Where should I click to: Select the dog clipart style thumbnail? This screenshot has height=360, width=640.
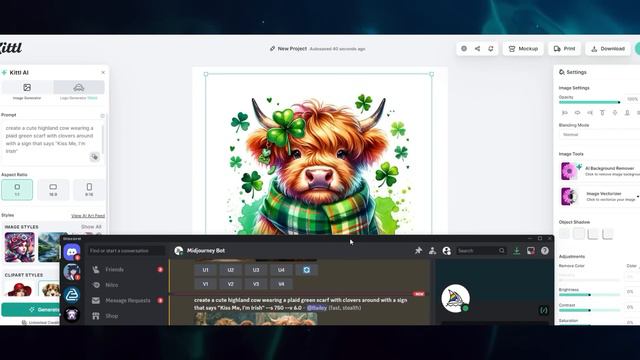pos(49,288)
